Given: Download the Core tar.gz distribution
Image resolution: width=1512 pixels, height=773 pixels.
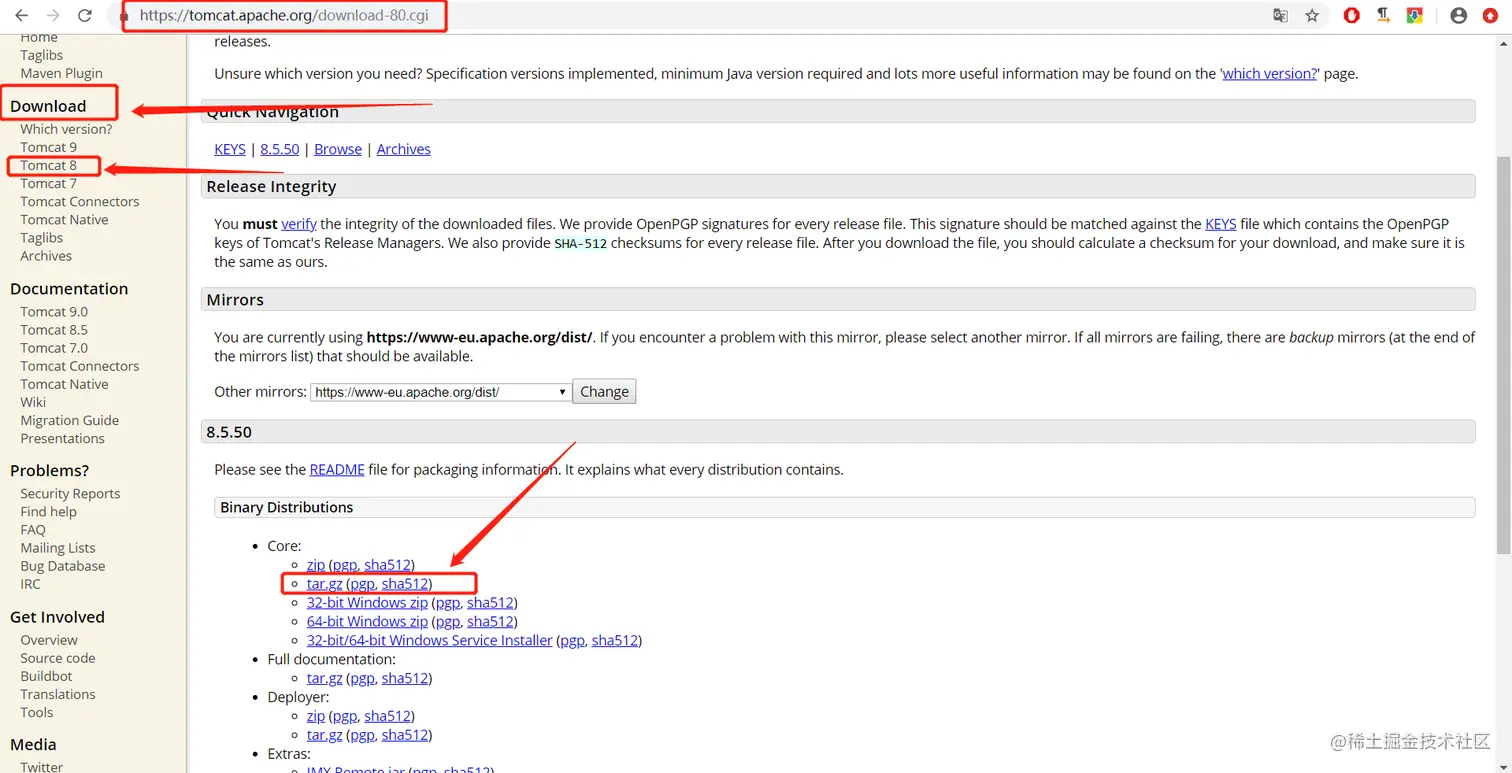Looking at the screenshot, I should click(x=325, y=584).
